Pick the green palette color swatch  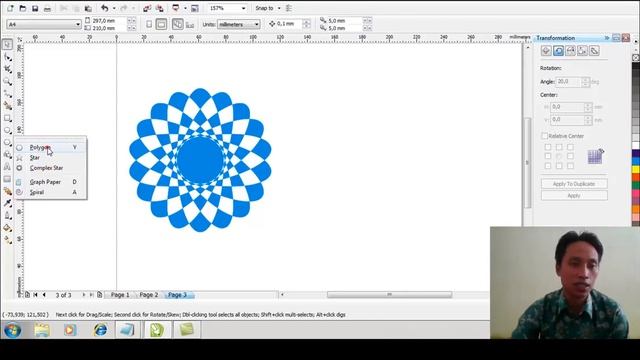click(636, 185)
